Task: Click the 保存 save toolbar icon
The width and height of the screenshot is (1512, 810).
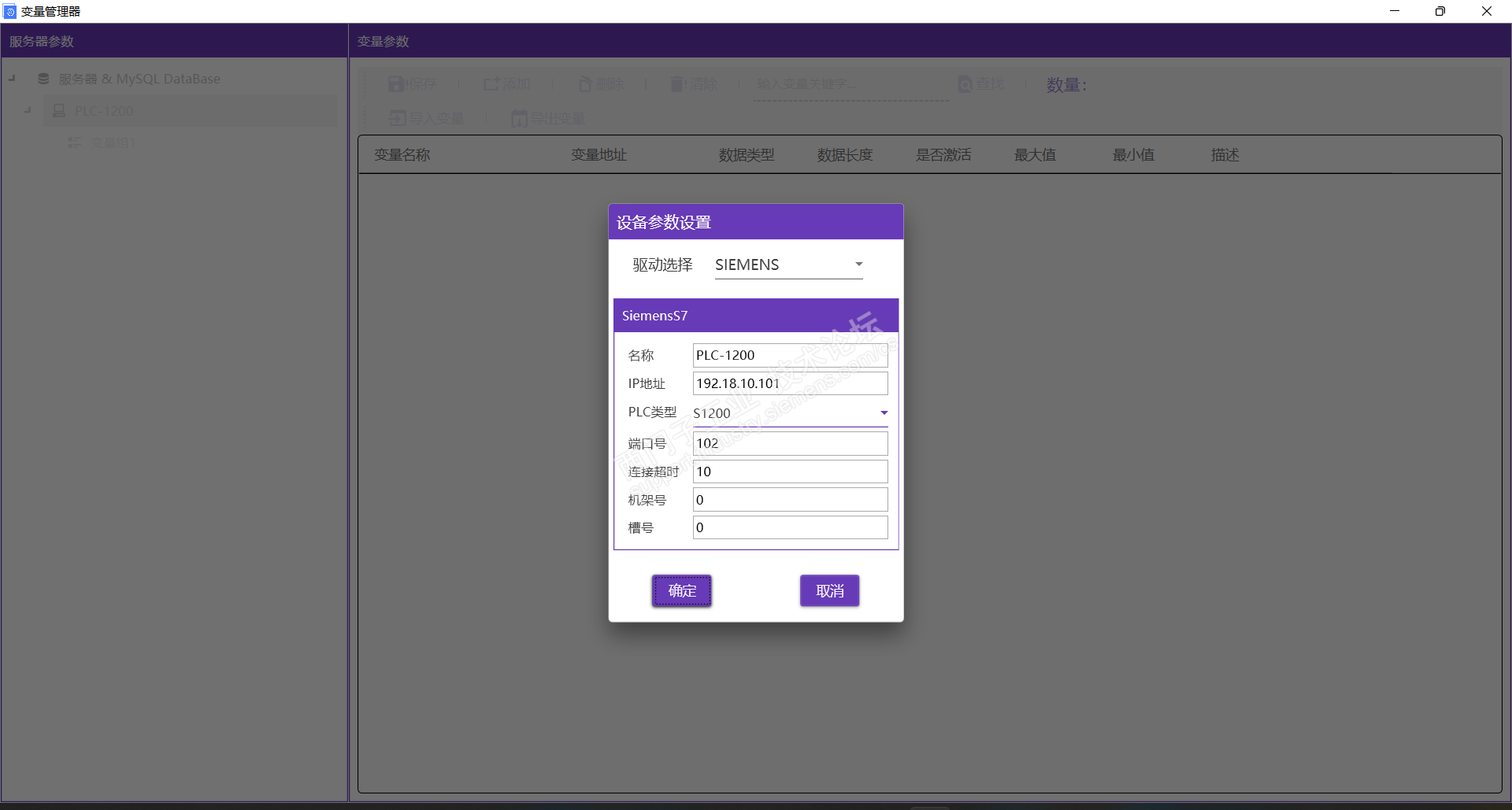Action: click(396, 84)
